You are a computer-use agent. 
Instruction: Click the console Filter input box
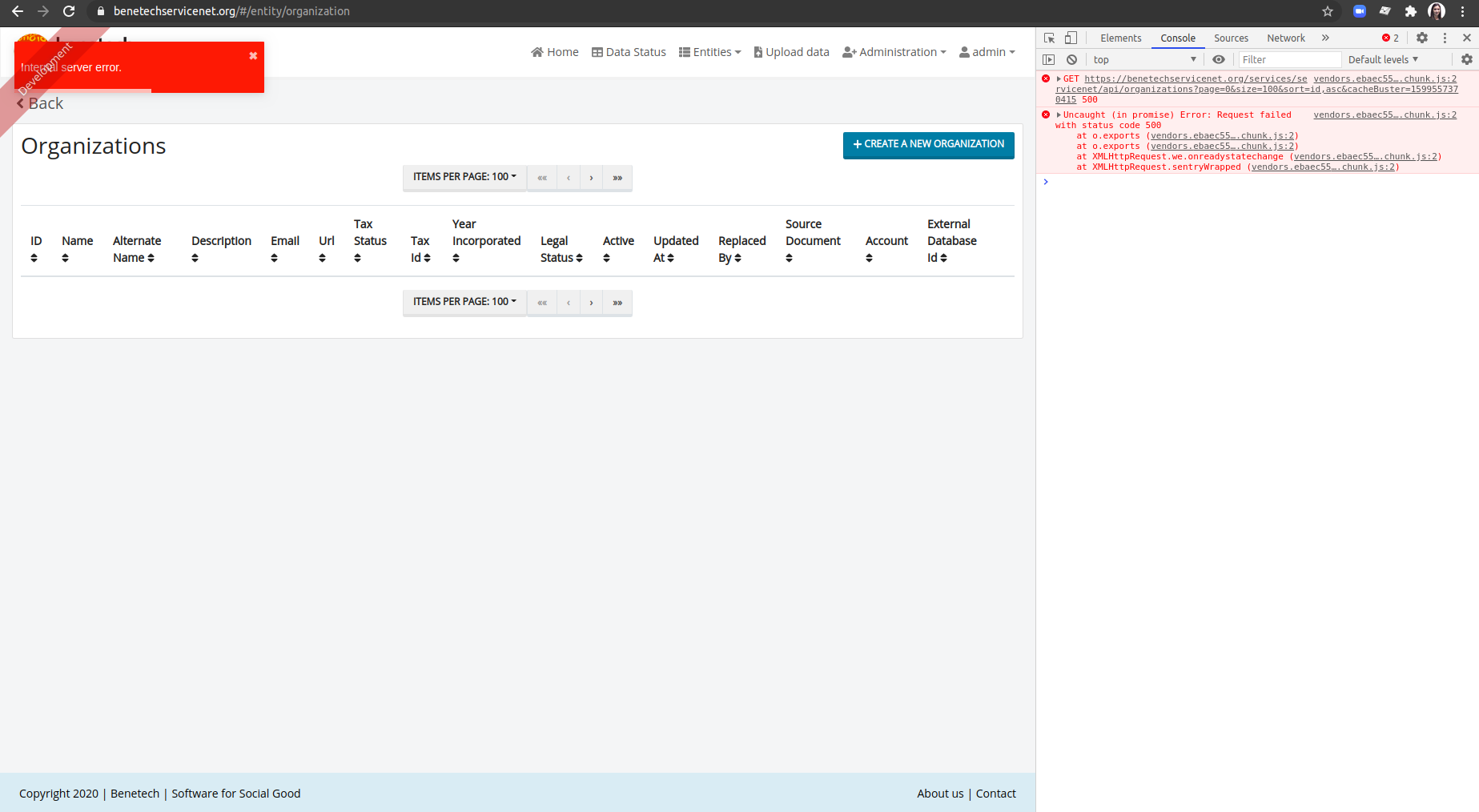click(x=1289, y=59)
